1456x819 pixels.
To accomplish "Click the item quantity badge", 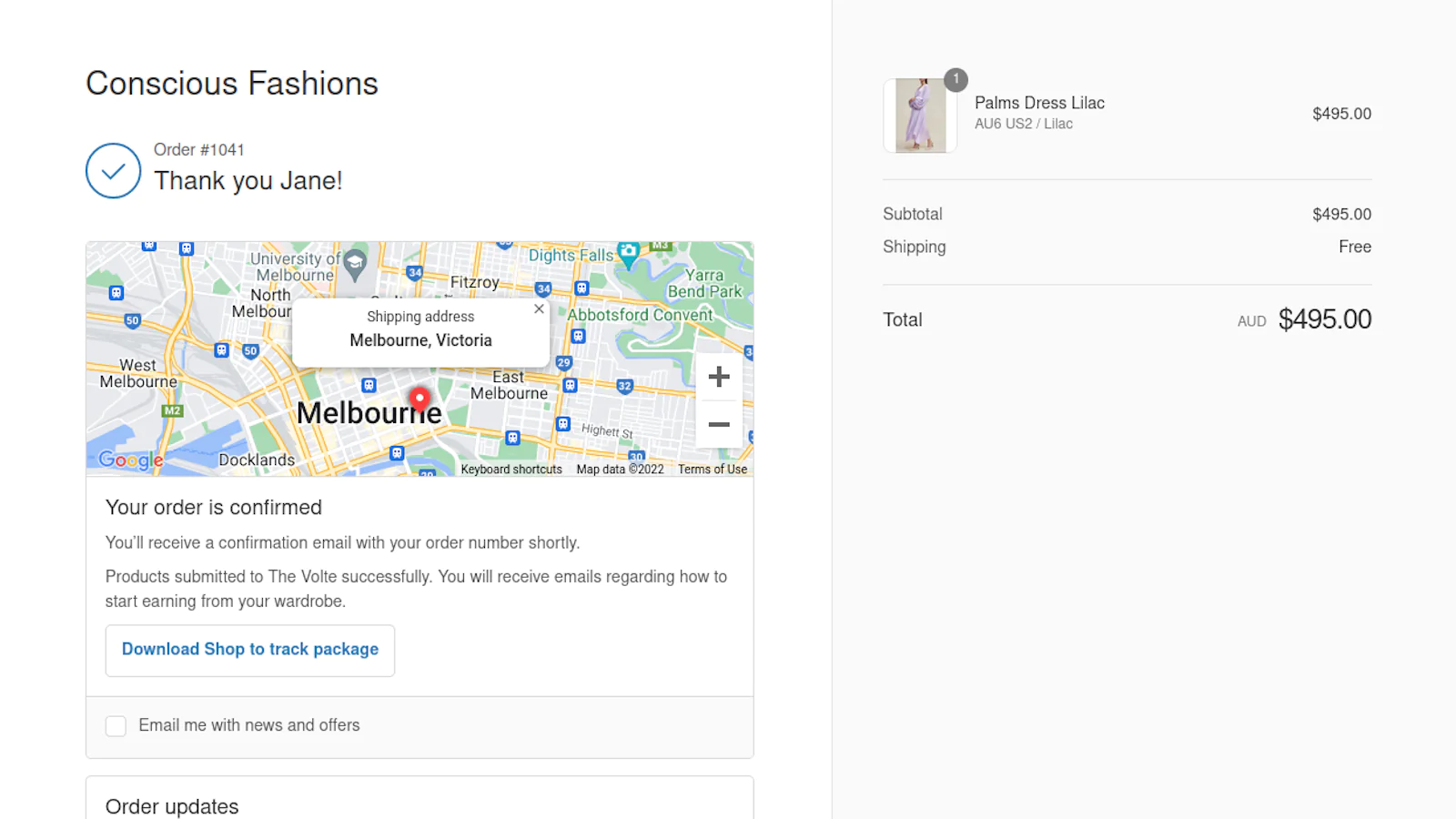I will click(x=955, y=80).
